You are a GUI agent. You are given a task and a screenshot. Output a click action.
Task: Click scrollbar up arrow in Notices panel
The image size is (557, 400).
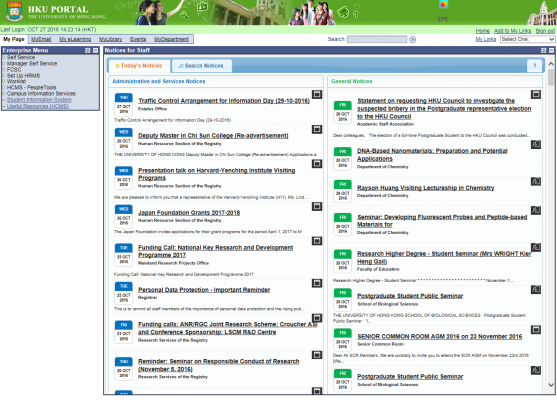pos(551,64)
